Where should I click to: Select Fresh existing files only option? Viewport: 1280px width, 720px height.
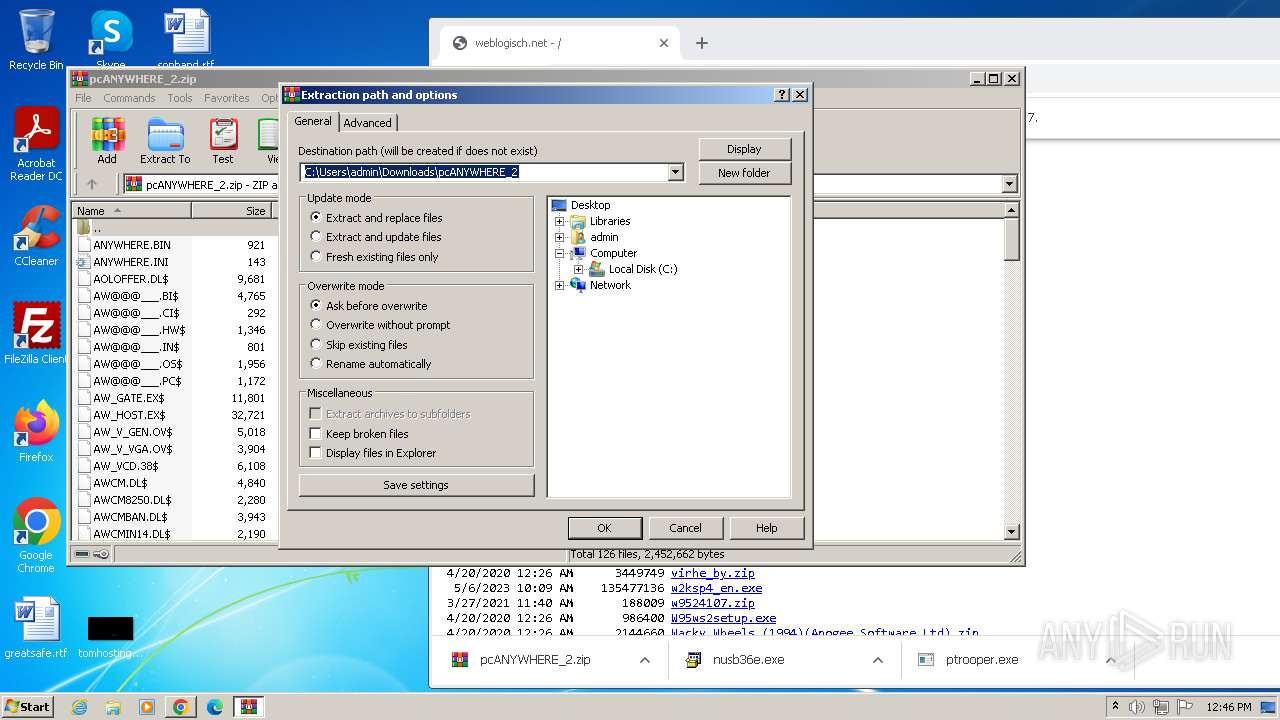click(374, 257)
